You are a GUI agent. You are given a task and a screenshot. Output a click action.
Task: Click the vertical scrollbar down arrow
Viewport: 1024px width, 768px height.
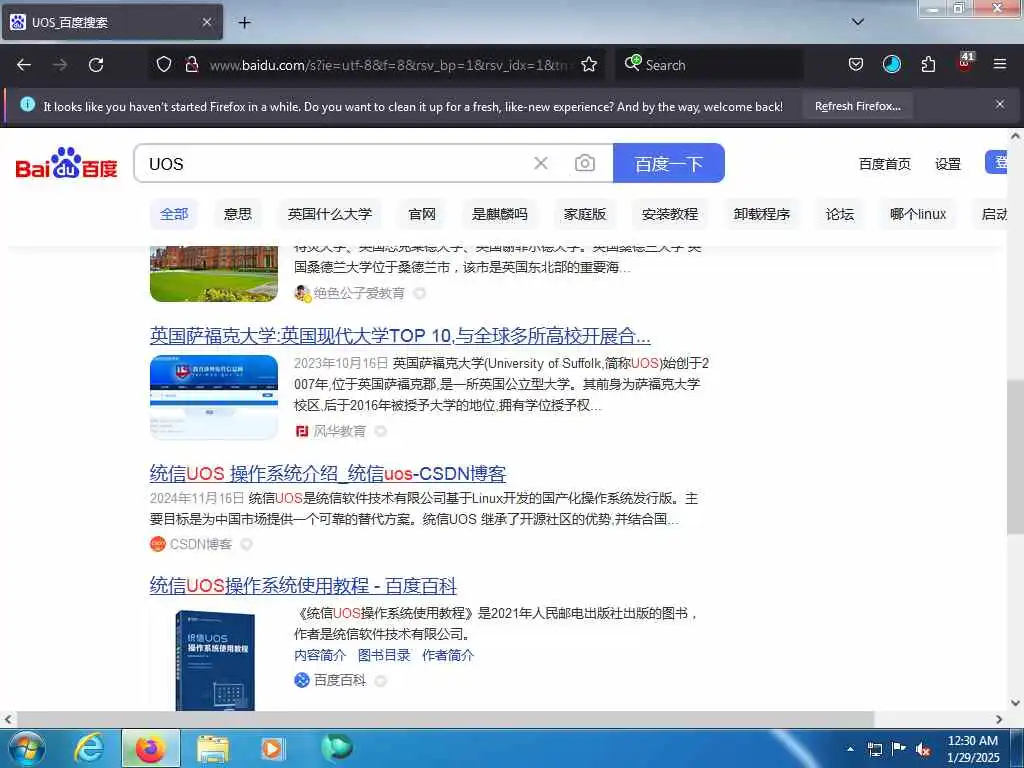[1015, 703]
